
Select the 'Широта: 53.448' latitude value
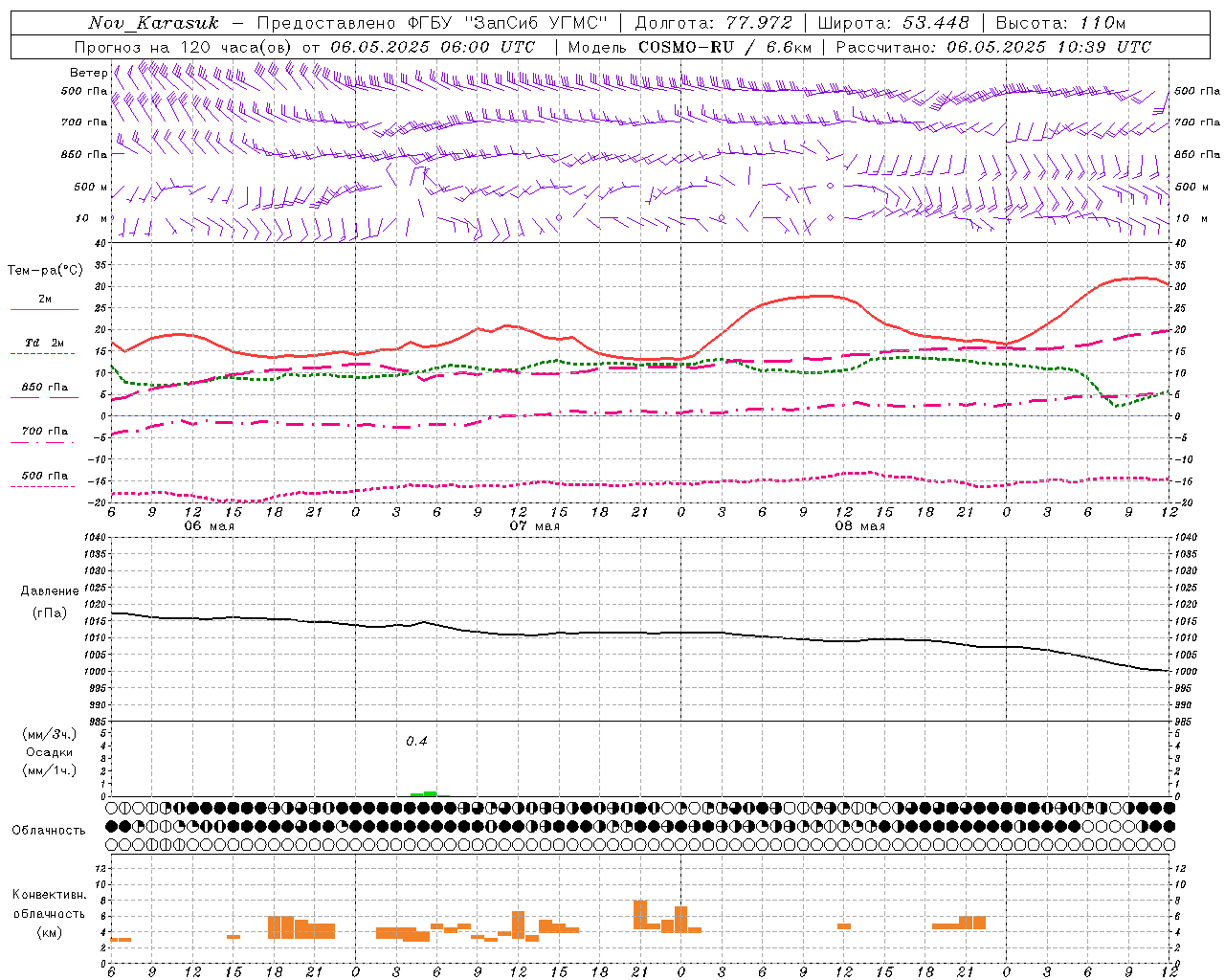[893, 23]
